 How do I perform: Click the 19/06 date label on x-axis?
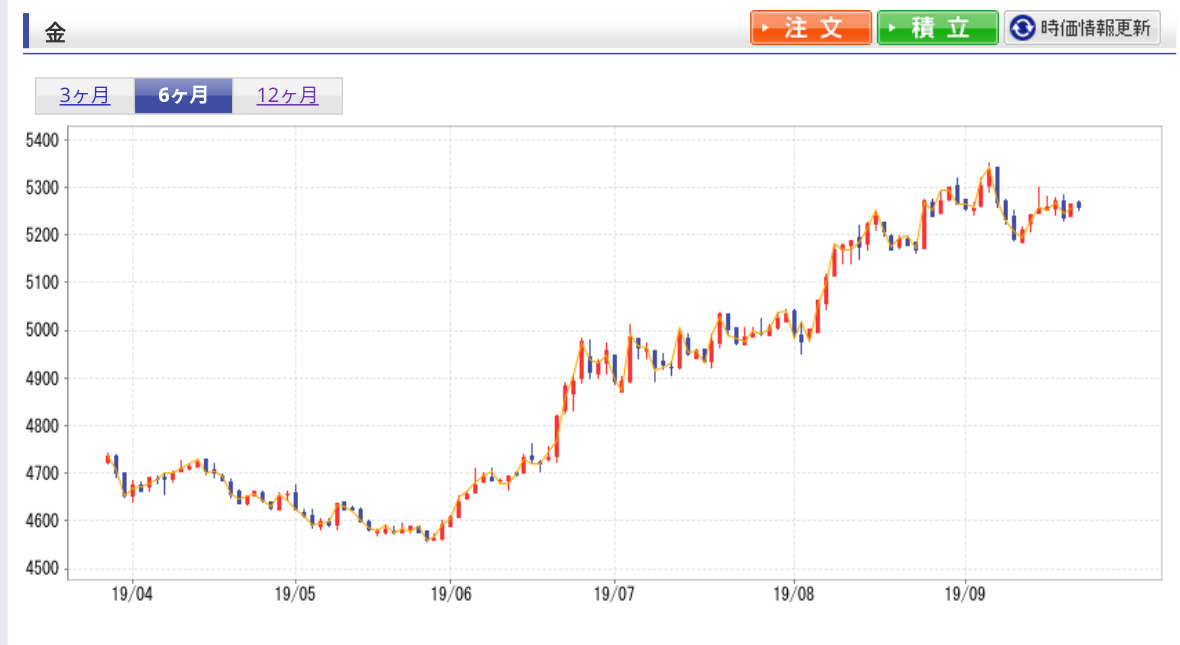(451, 593)
